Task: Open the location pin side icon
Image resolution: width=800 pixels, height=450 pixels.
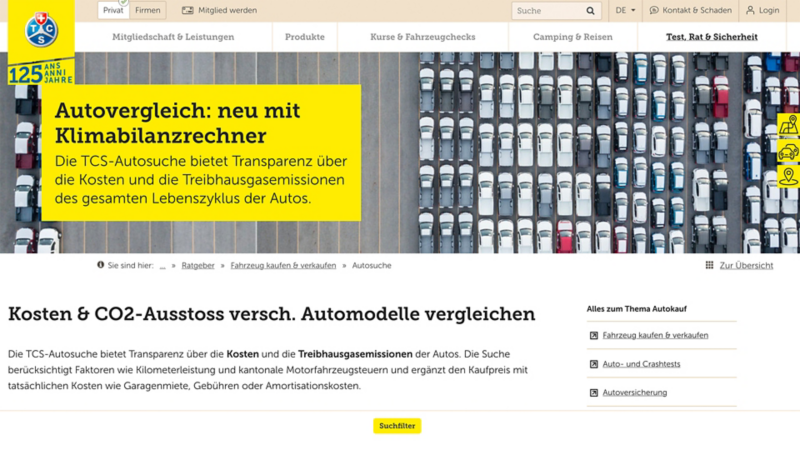Action: tap(788, 177)
